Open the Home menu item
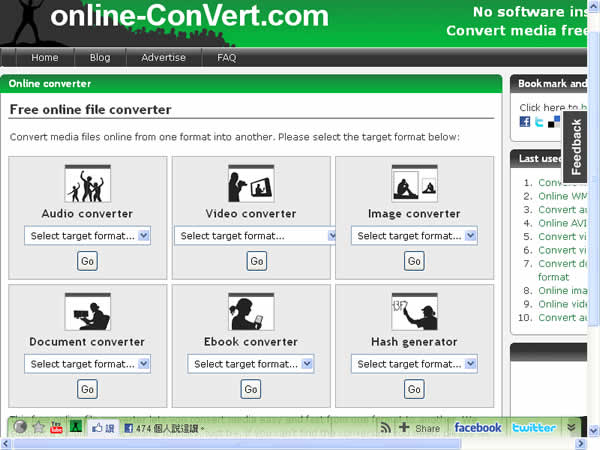The width and height of the screenshot is (600, 450). point(45,57)
